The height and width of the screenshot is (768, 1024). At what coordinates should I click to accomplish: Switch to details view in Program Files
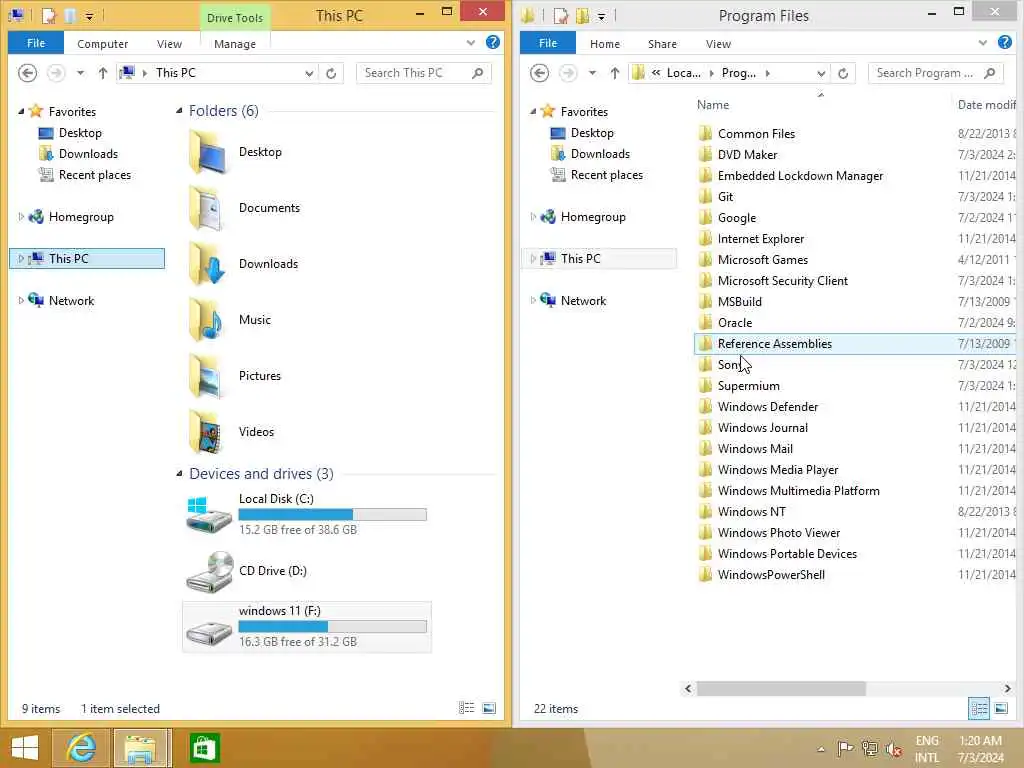979,709
